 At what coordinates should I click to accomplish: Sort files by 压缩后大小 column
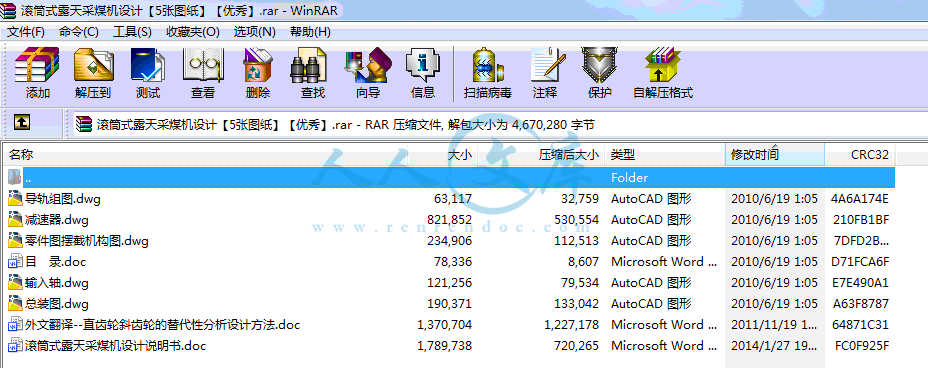coord(542,155)
